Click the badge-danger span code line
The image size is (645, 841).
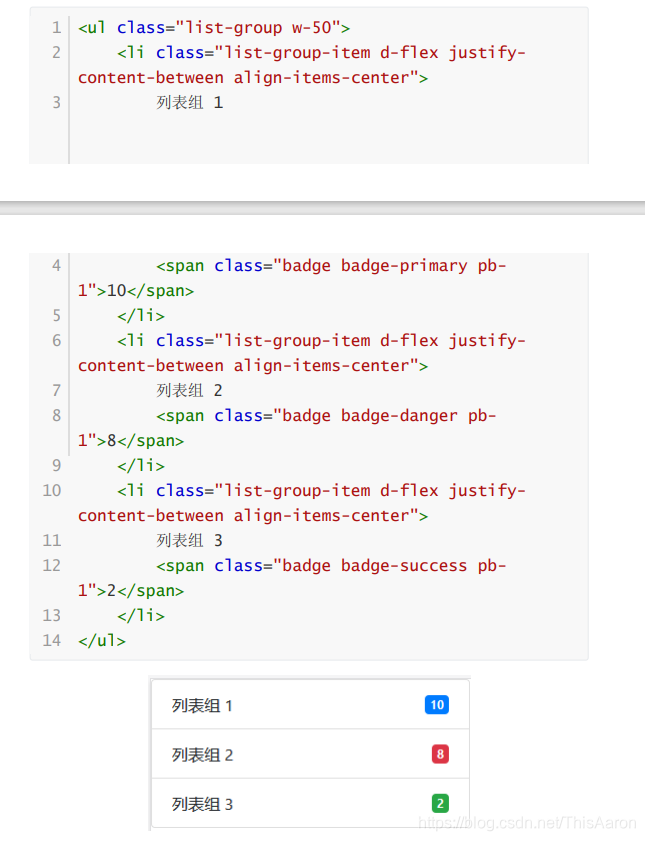[x=287, y=428]
